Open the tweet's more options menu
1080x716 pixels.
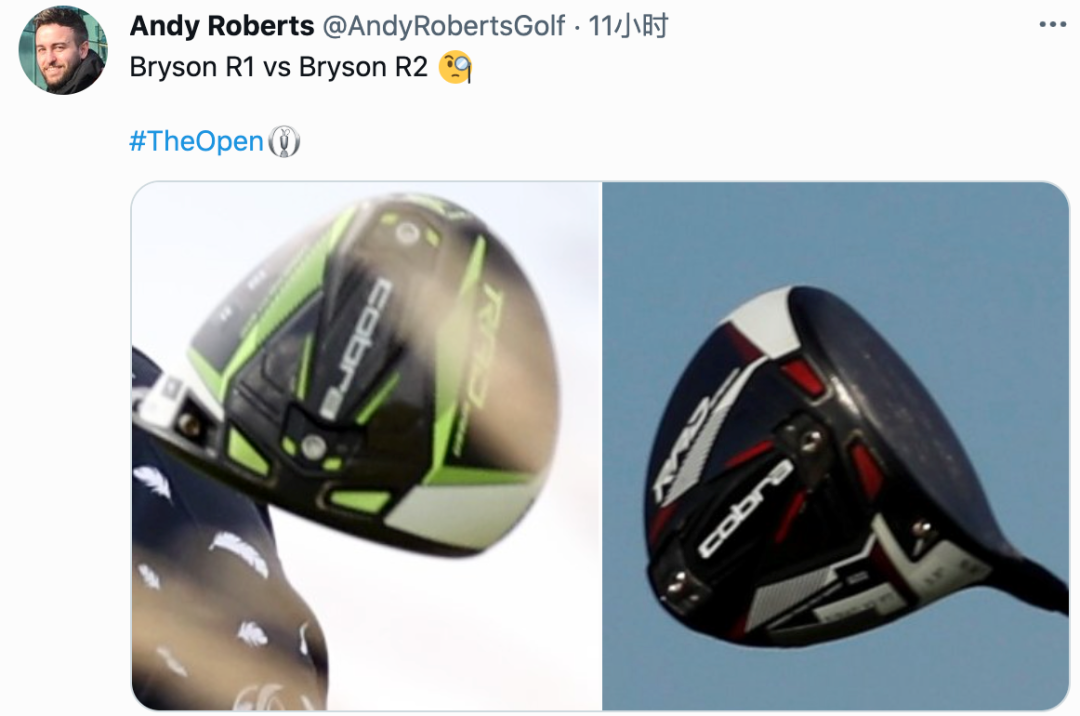coord(1052,25)
